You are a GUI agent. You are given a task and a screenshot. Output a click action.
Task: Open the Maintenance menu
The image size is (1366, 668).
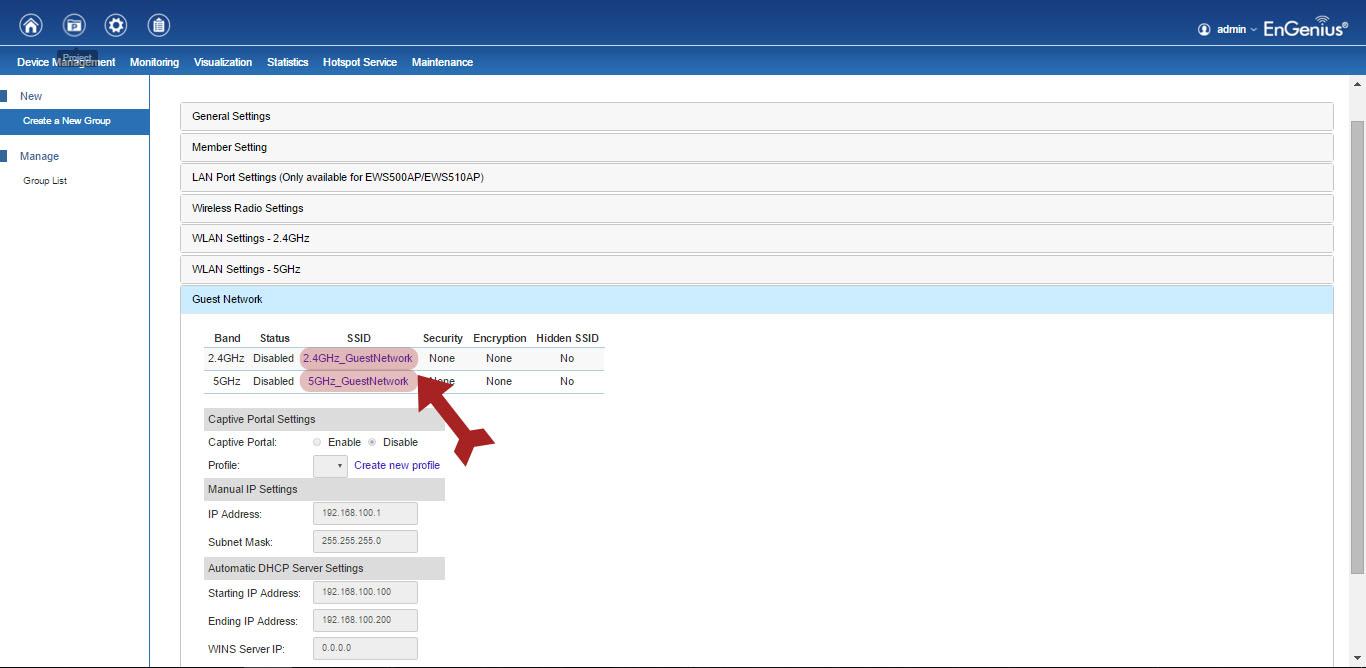(x=442, y=62)
